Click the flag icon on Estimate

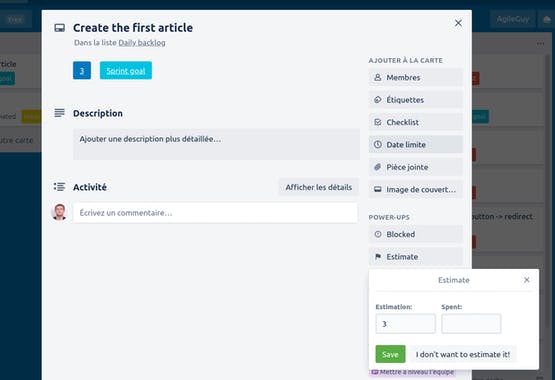click(378, 256)
